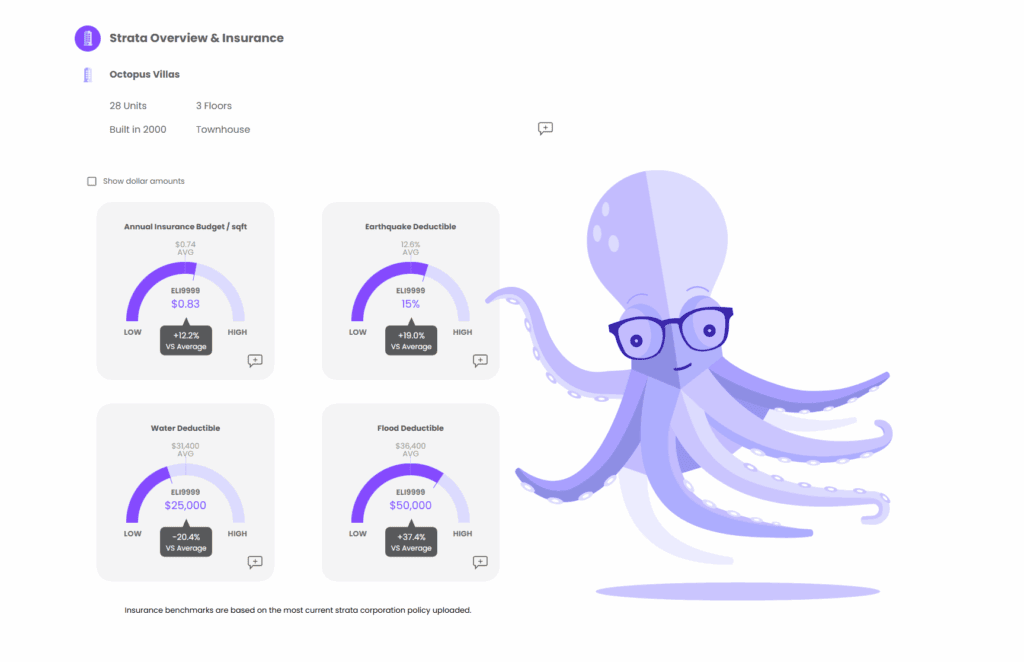Click the $50,000 flood deductible value
The height and width of the screenshot is (662, 1024).
pyautogui.click(x=410, y=505)
